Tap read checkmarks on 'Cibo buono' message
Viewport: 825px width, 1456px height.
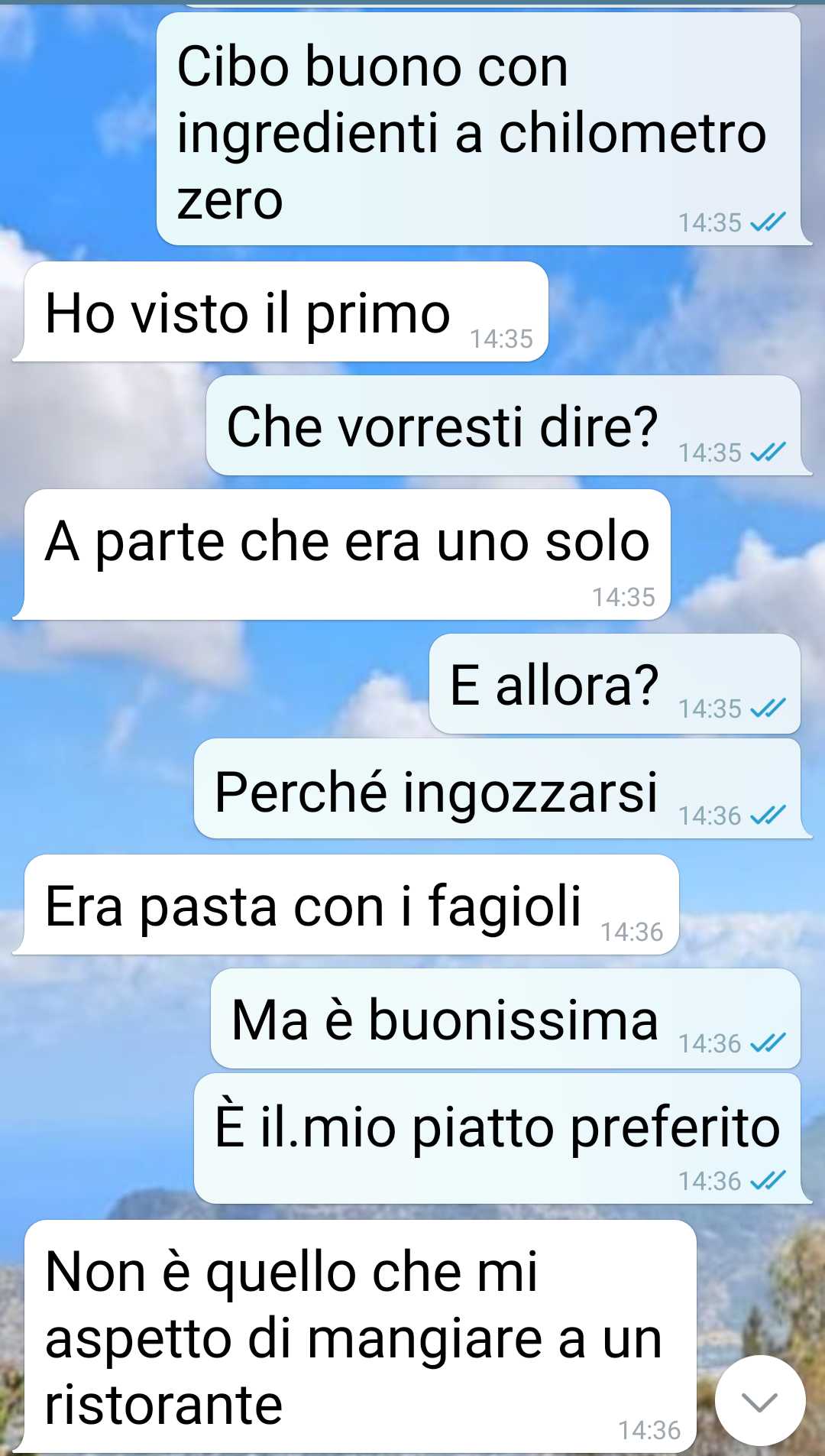pyautogui.click(x=767, y=222)
